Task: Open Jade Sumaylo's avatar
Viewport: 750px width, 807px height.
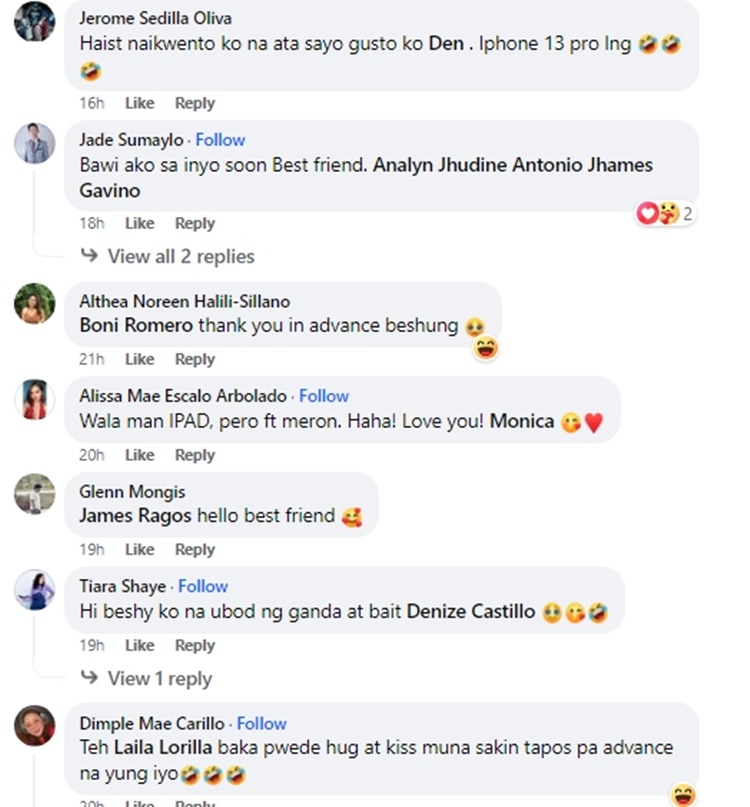Action: click(x=34, y=143)
